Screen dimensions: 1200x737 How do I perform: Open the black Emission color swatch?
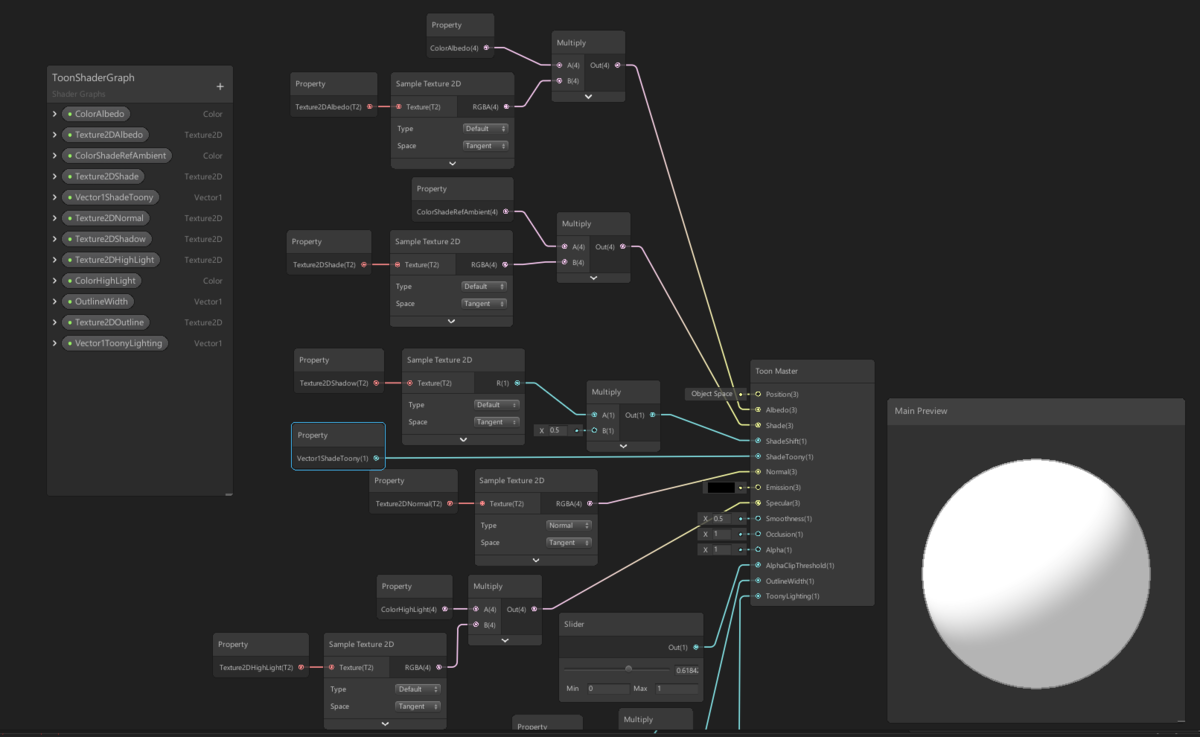point(721,488)
